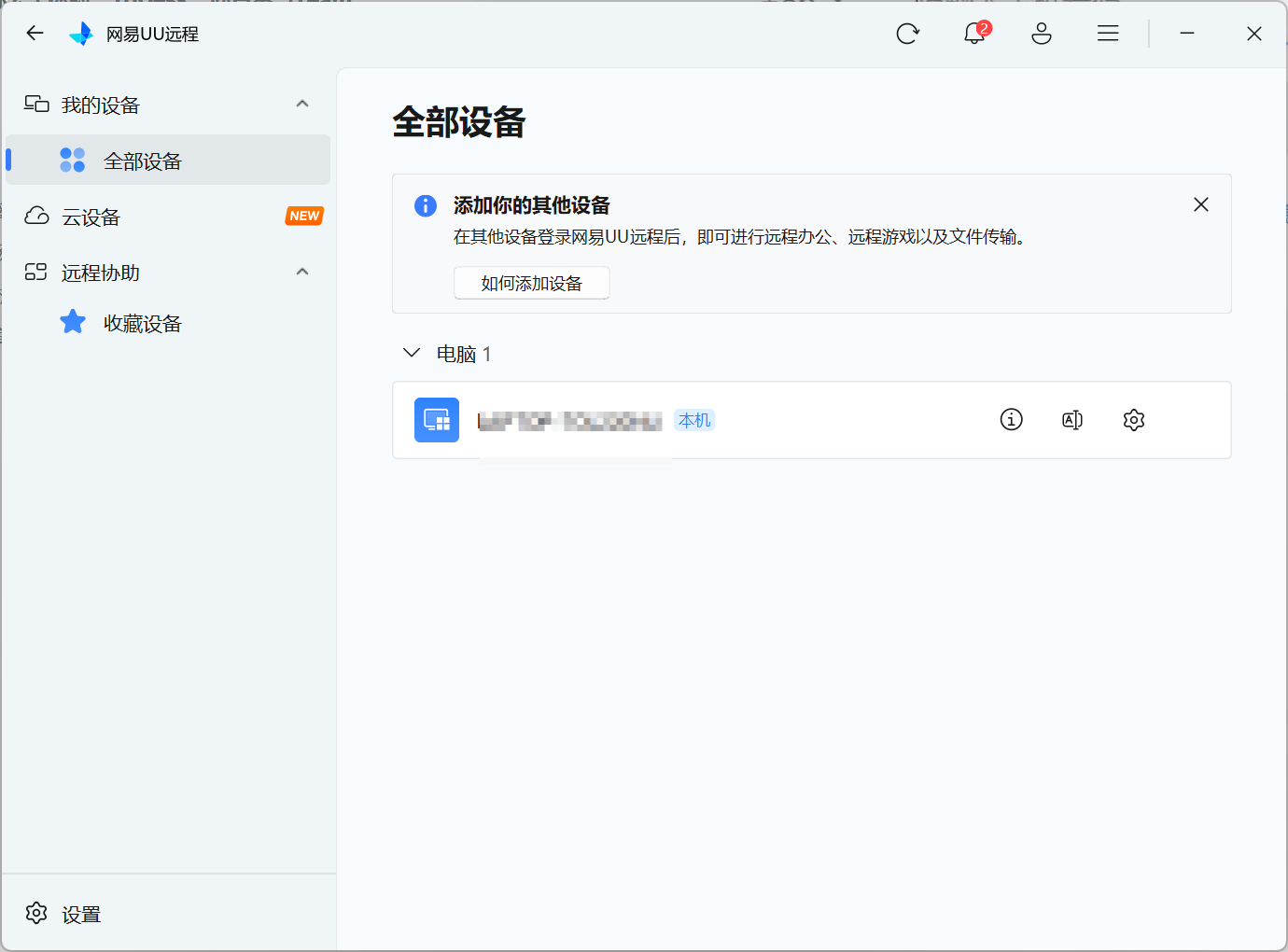Open the notifications bell icon
This screenshot has width=1288, height=952.
974,34
